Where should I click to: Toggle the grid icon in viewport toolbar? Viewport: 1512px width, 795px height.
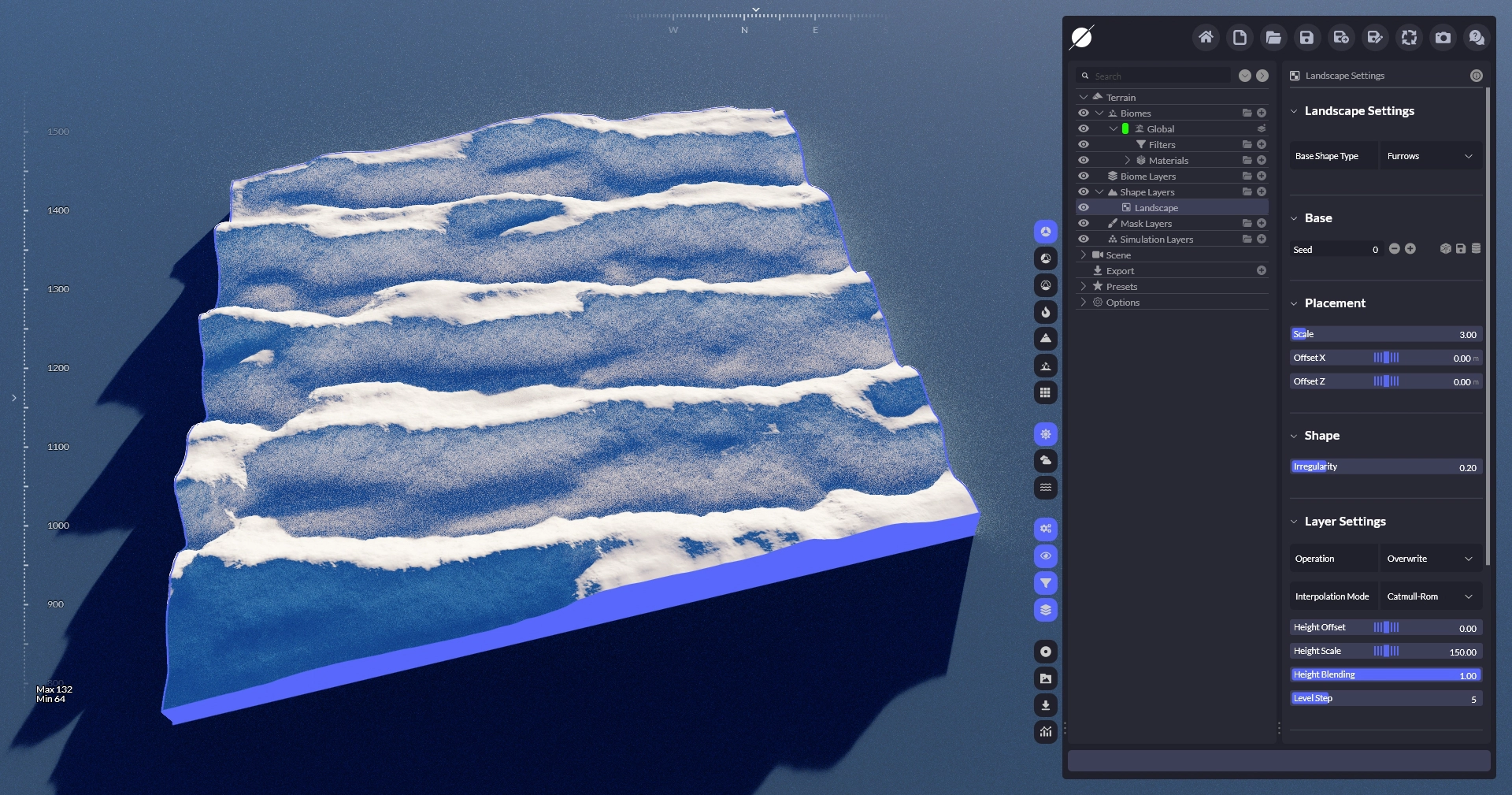tap(1045, 392)
